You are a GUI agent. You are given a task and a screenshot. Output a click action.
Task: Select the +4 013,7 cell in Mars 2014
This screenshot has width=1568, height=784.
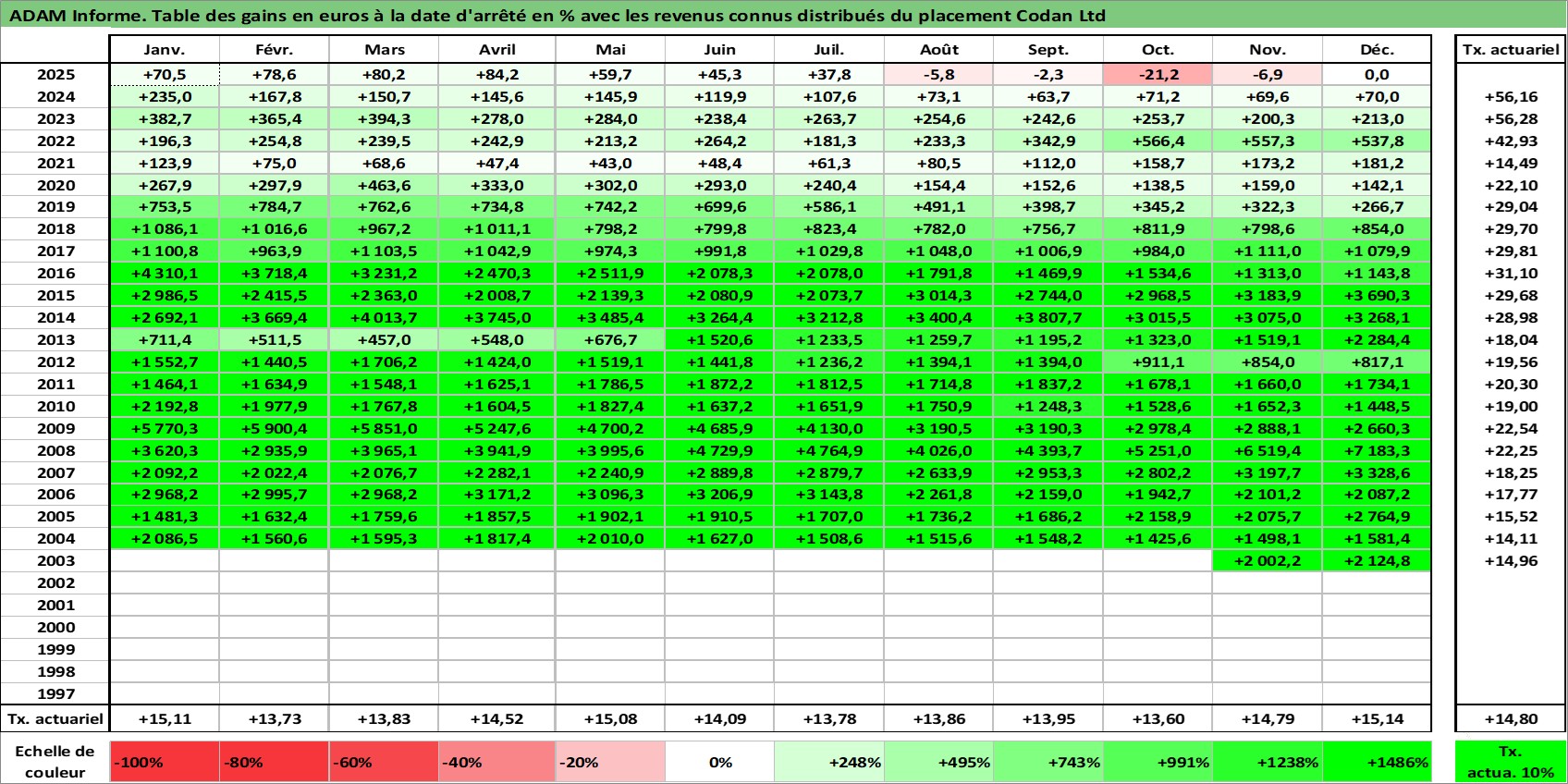click(384, 318)
